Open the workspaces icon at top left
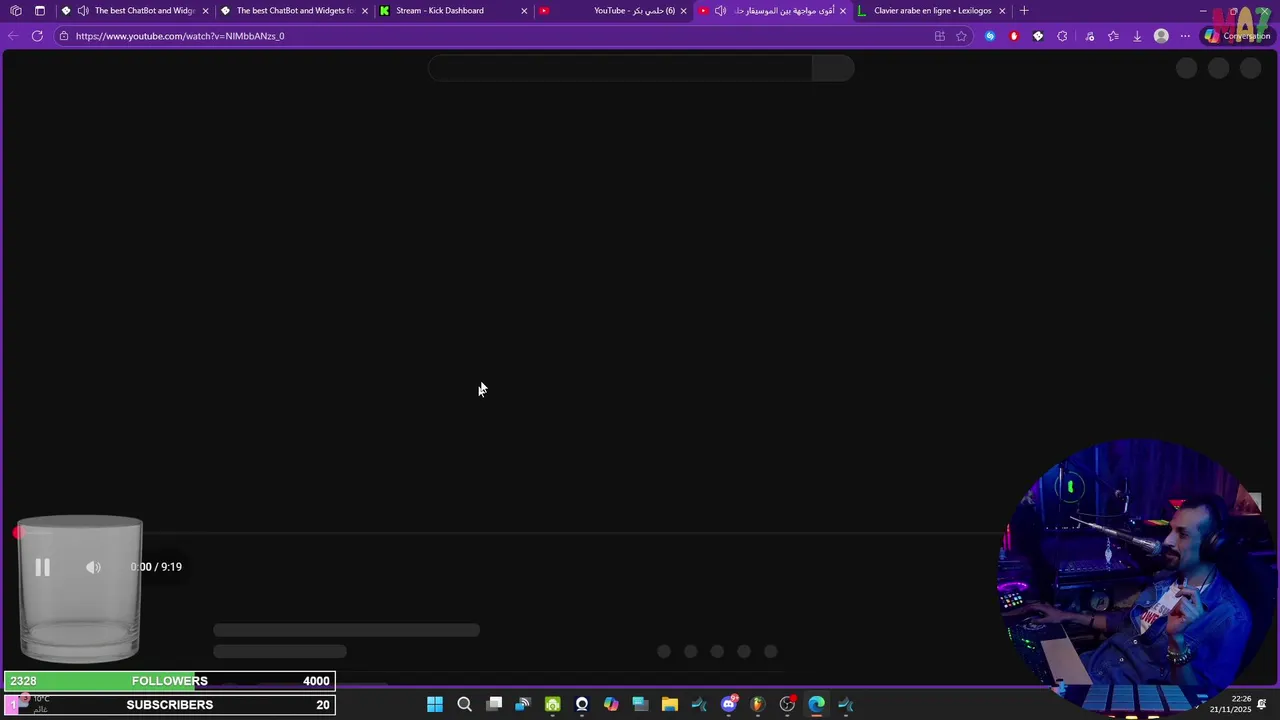This screenshot has width=1280, height=720. [x=16, y=11]
